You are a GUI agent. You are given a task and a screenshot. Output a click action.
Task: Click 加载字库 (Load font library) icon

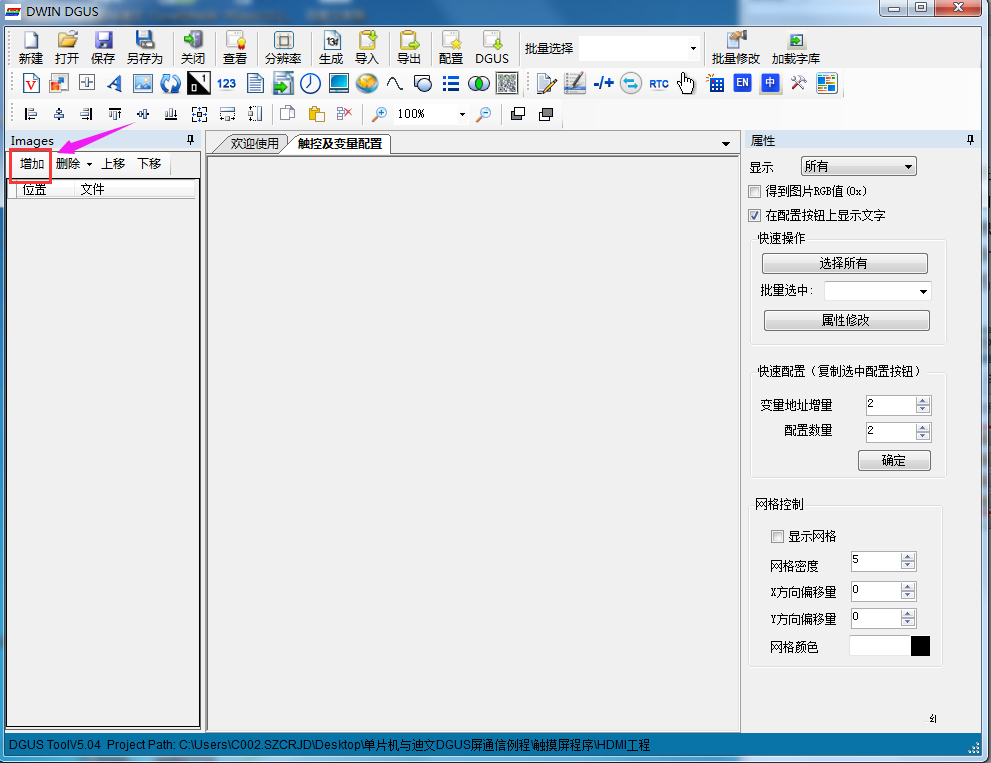[796, 48]
